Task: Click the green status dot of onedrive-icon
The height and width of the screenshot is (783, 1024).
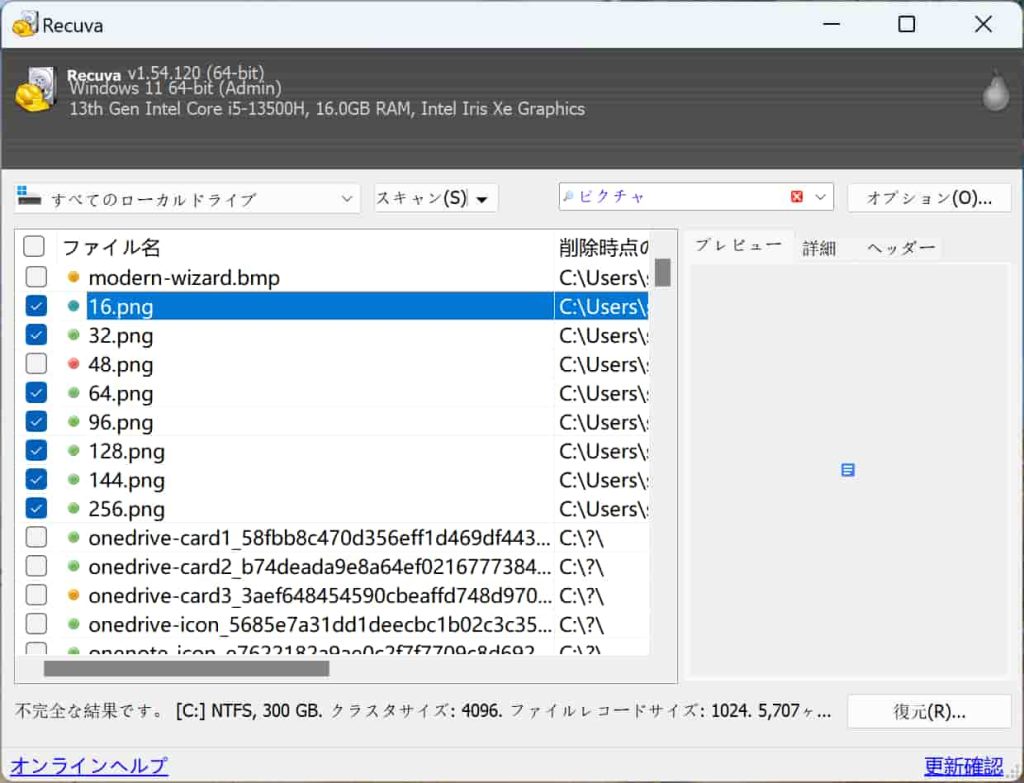Action: [x=73, y=624]
